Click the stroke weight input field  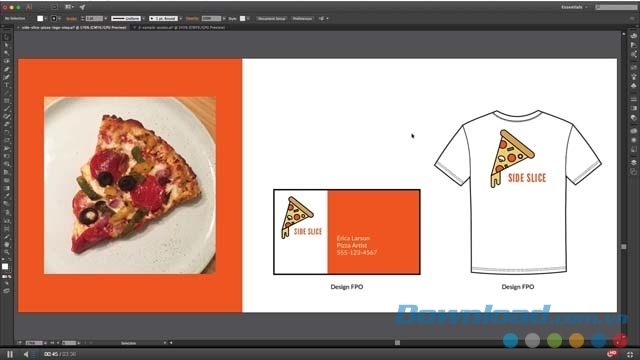[94, 18]
